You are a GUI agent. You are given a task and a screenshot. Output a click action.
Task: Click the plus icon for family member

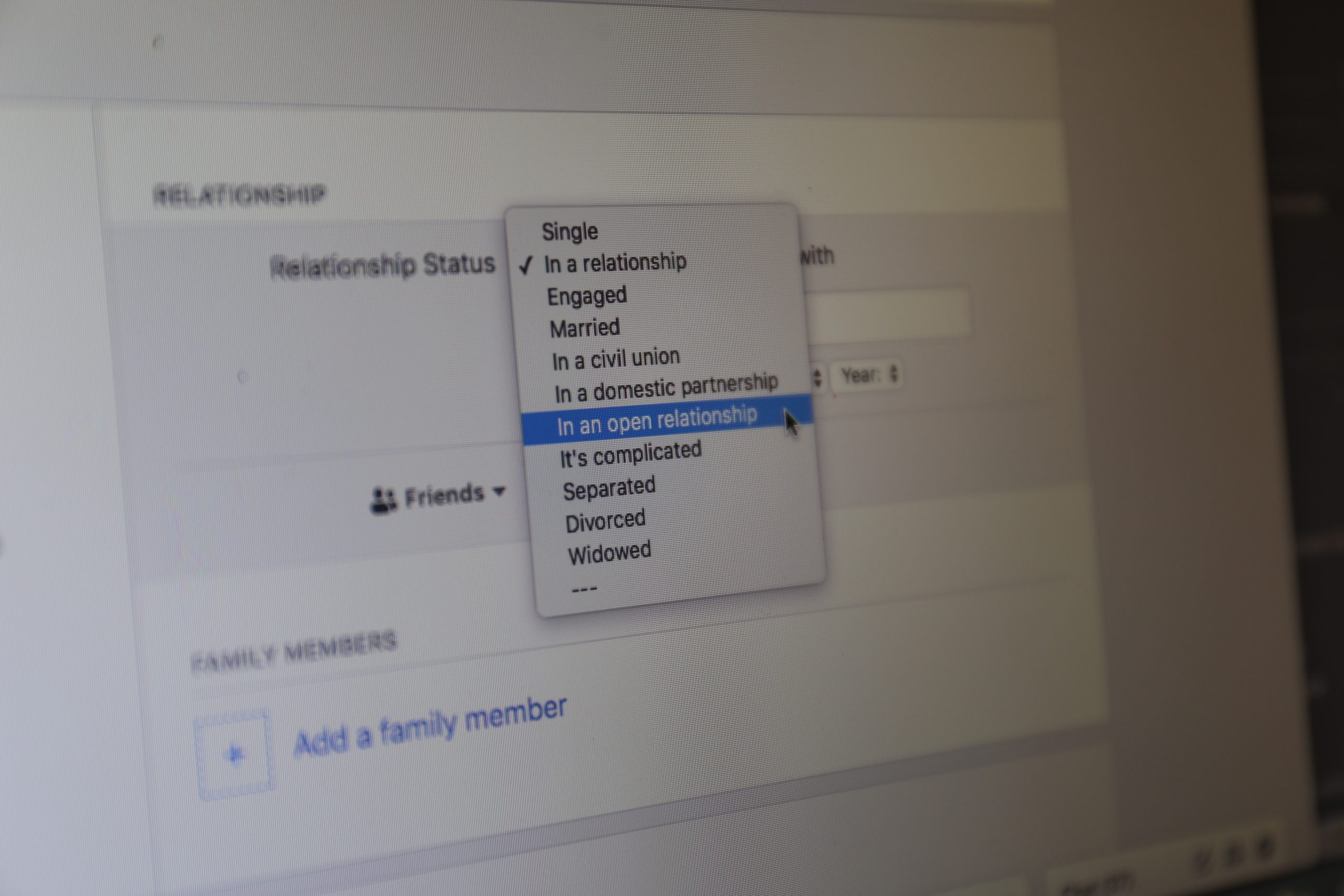point(234,754)
